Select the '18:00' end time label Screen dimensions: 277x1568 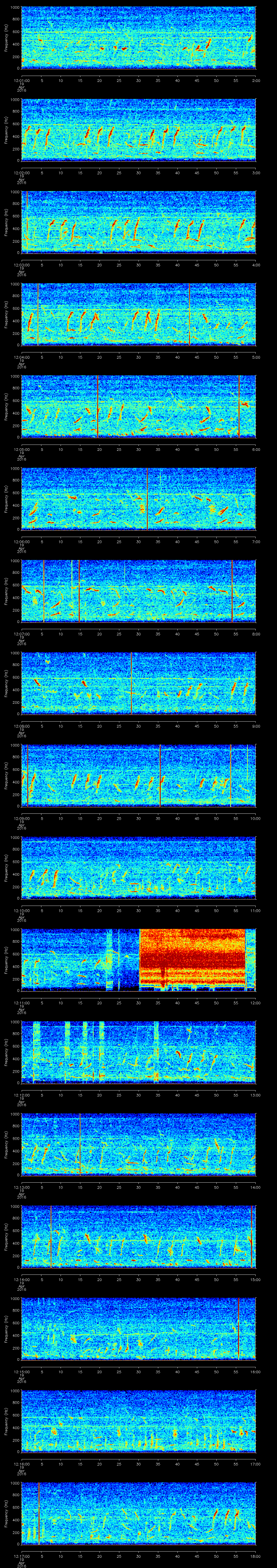(x=256, y=1556)
